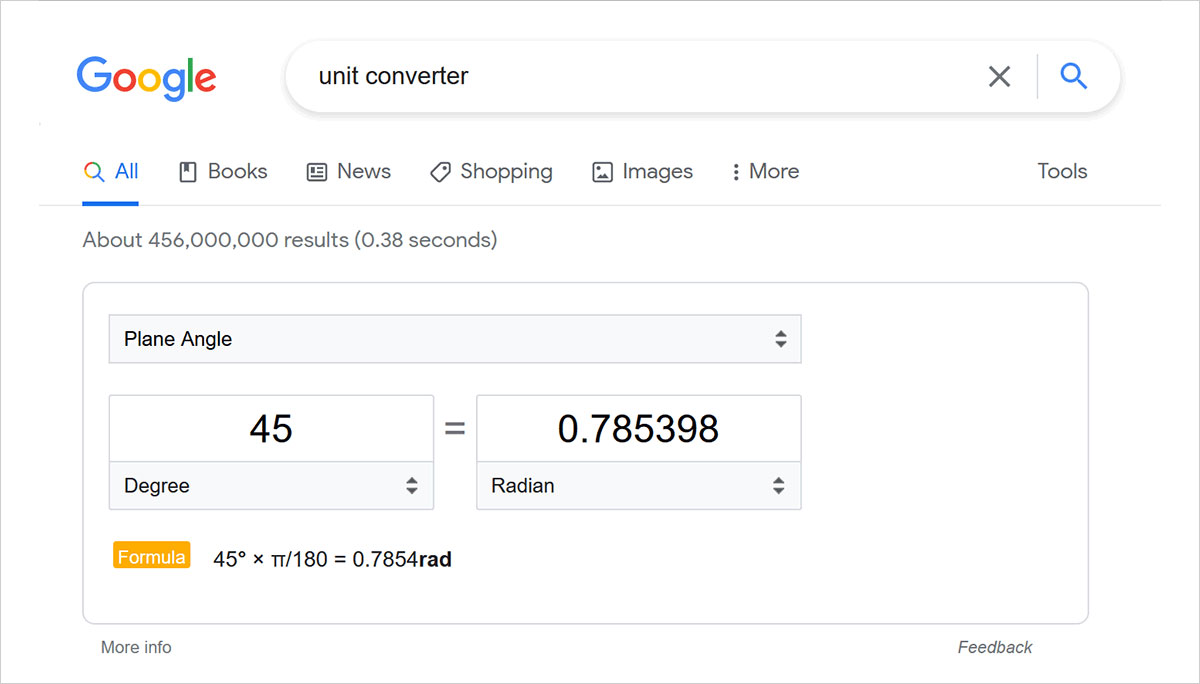Open the Plane Angle category dropdown
Screen dimensions: 1200x684
point(455,339)
